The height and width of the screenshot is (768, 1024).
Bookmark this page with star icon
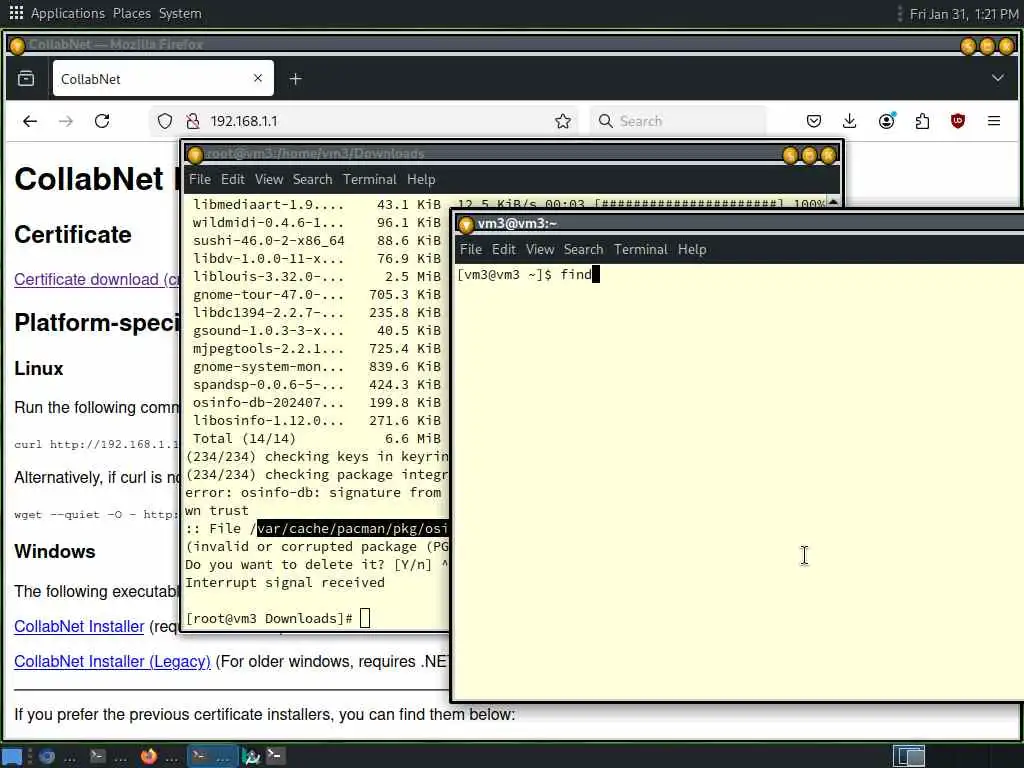pyautogui.click(x=563, y=121)
